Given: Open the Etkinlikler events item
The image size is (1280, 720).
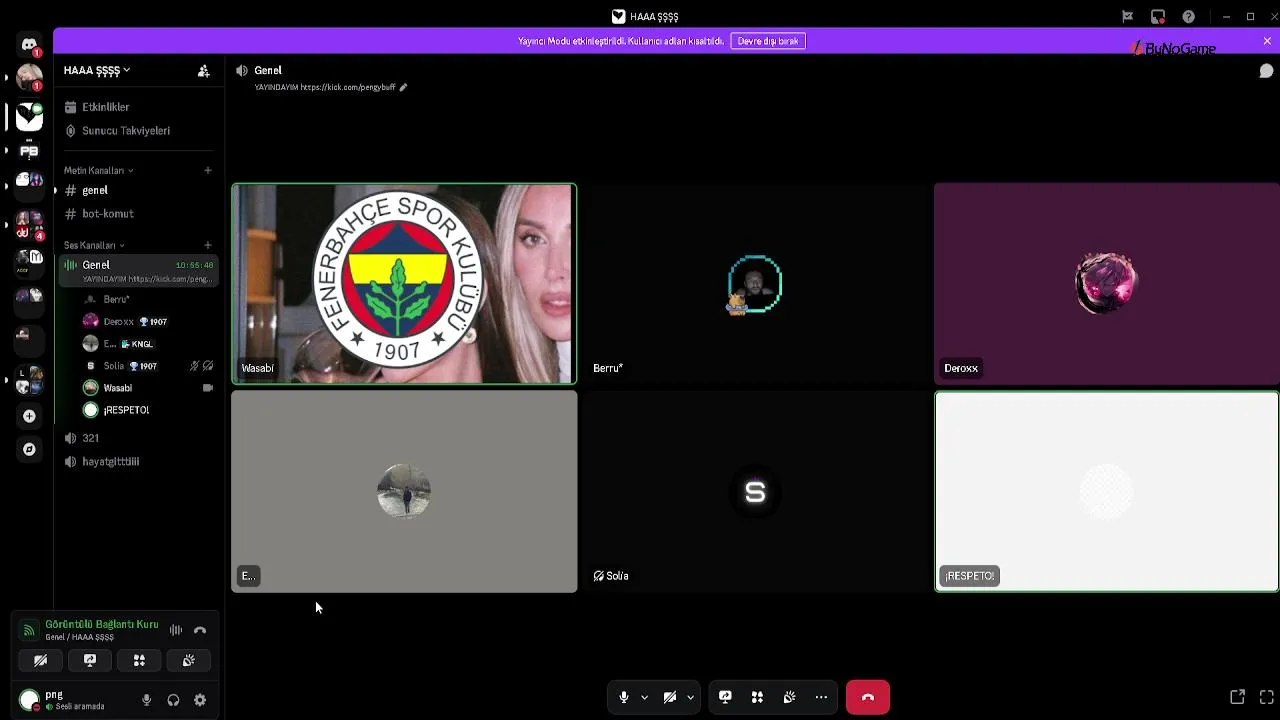Looking at the screenshot, I should point(137,107).
